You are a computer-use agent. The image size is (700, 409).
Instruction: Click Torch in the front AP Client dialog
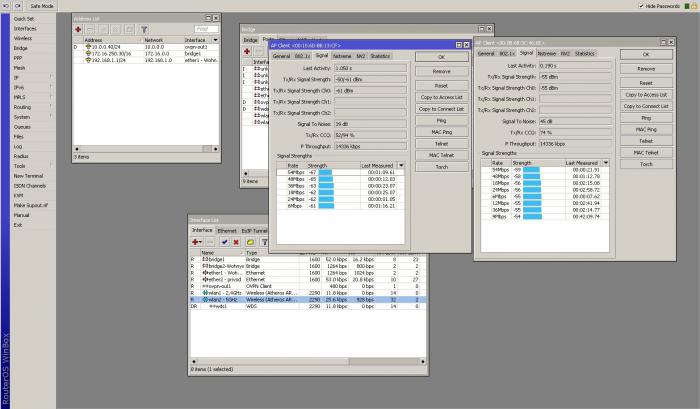[x=442, y=167]
